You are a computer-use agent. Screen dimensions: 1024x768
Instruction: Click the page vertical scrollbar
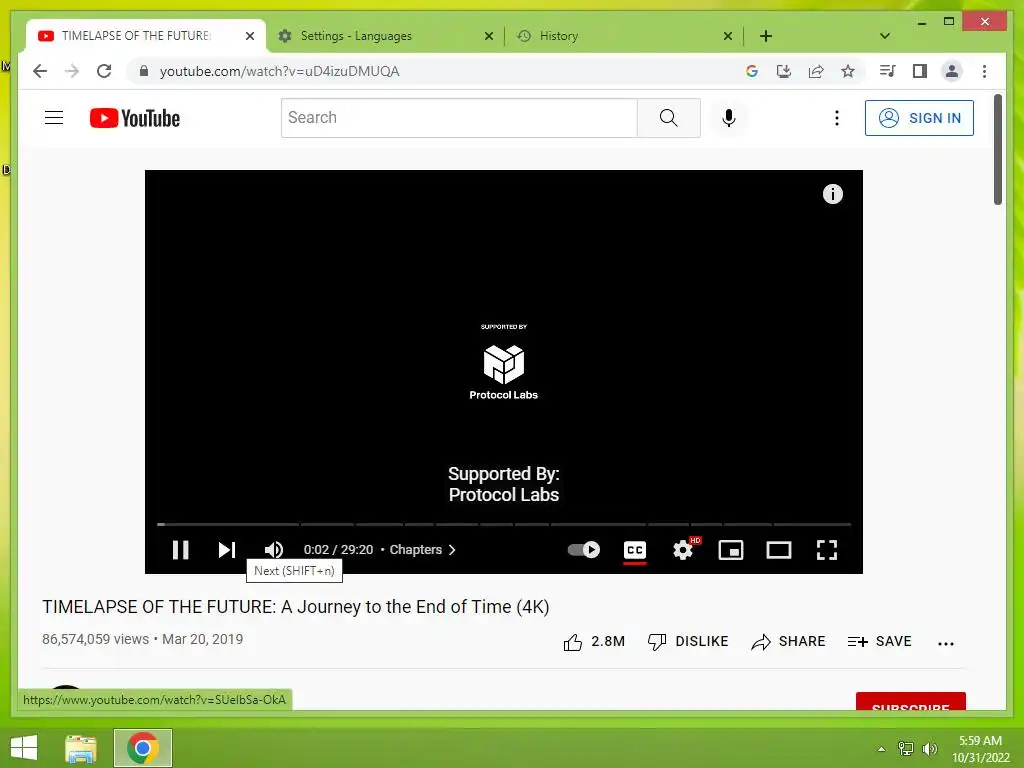(998, 150)
